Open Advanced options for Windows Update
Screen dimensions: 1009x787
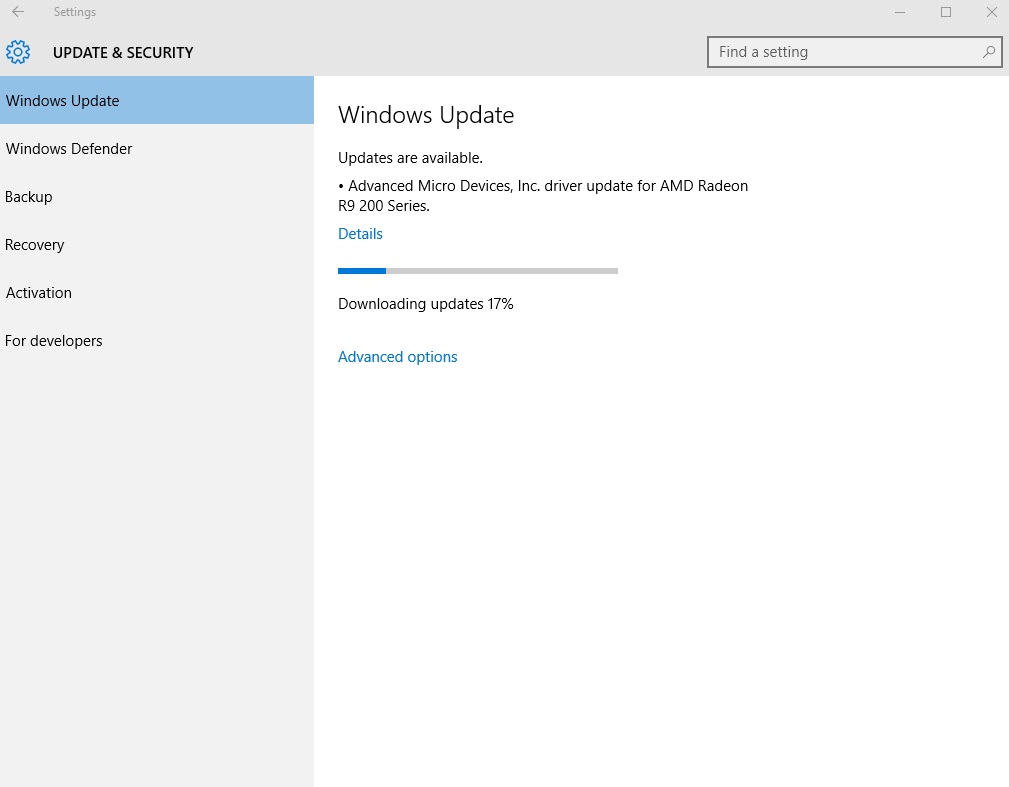point(397,356)
